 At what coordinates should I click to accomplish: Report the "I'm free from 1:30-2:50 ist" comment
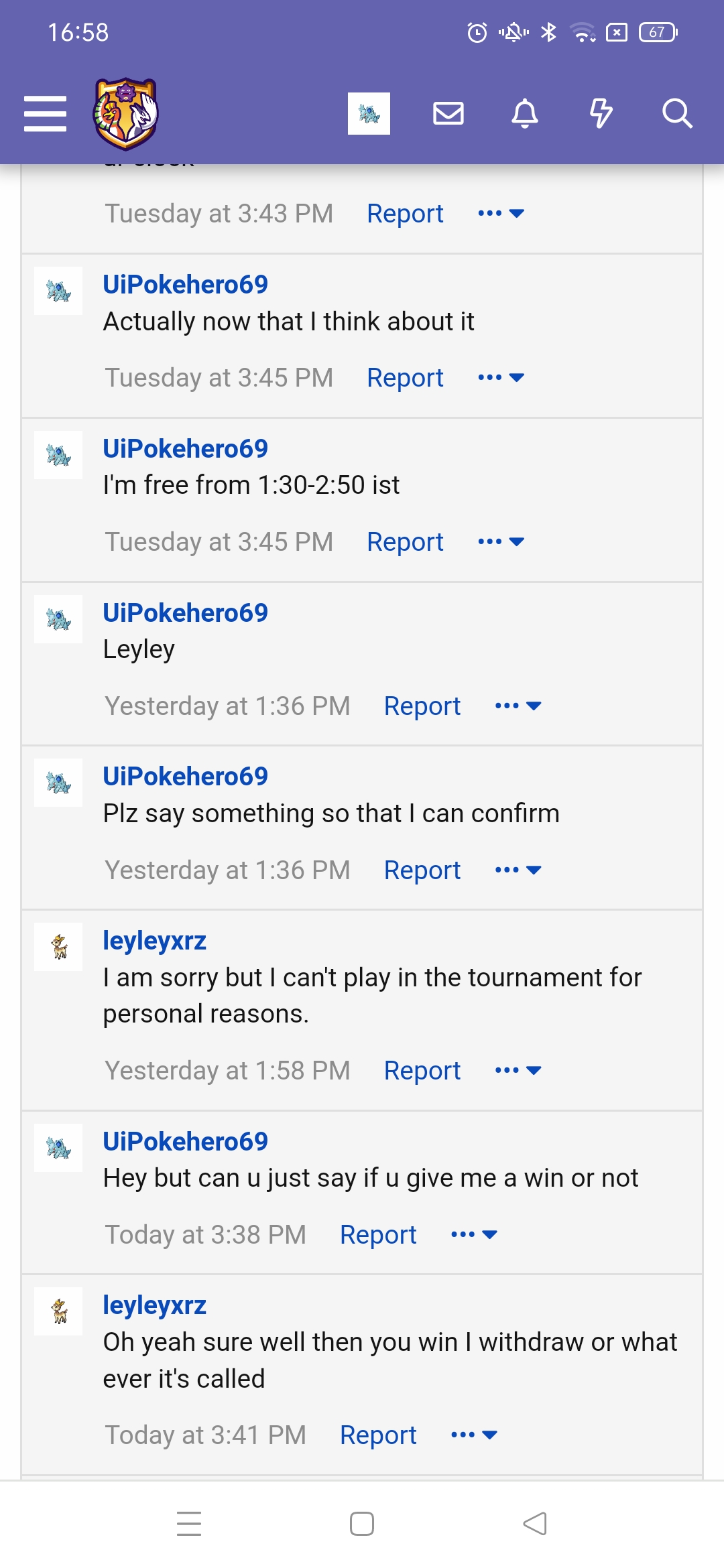click(x=405, y=542)
